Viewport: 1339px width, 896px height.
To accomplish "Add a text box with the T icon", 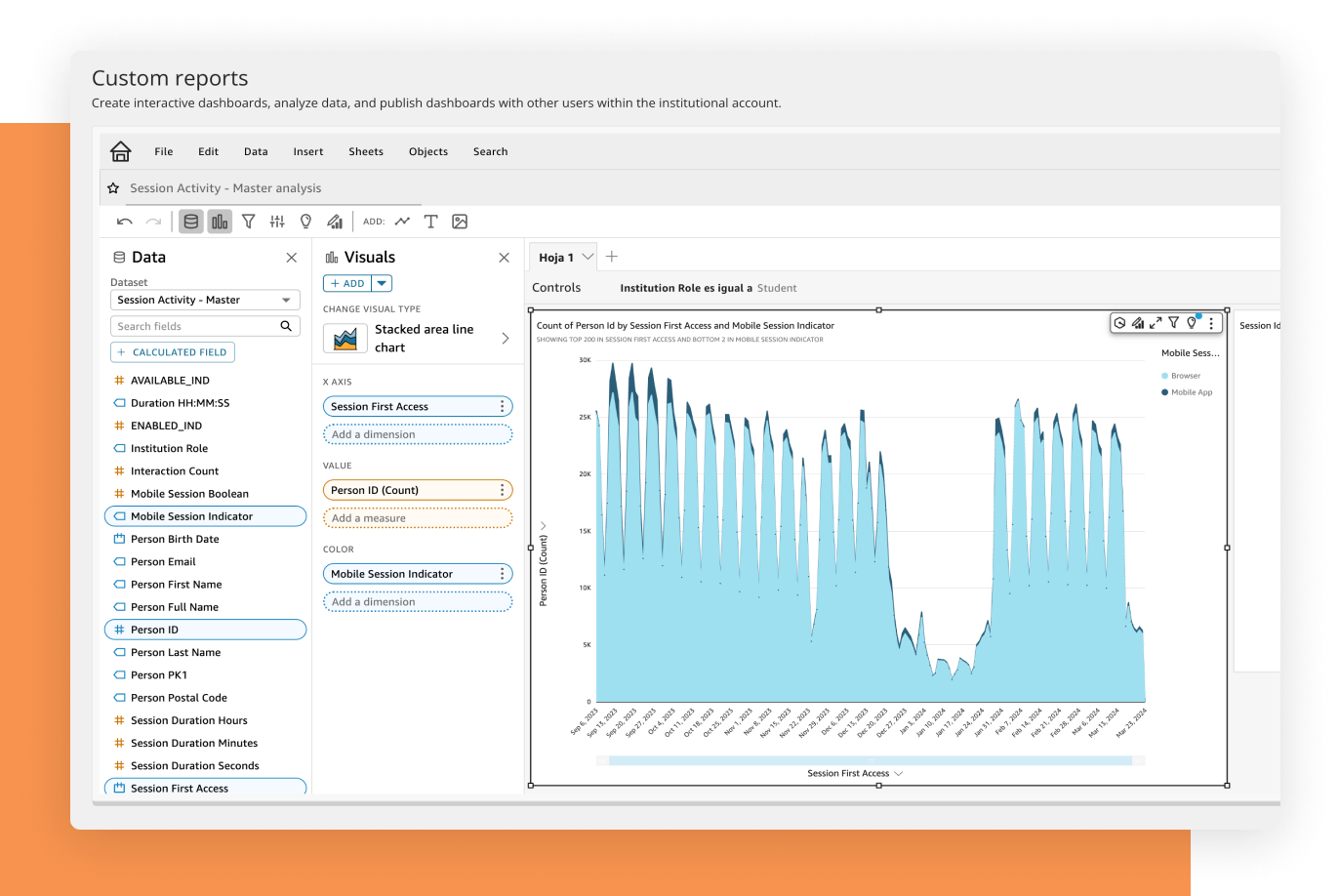I will (x=430, y=222).
